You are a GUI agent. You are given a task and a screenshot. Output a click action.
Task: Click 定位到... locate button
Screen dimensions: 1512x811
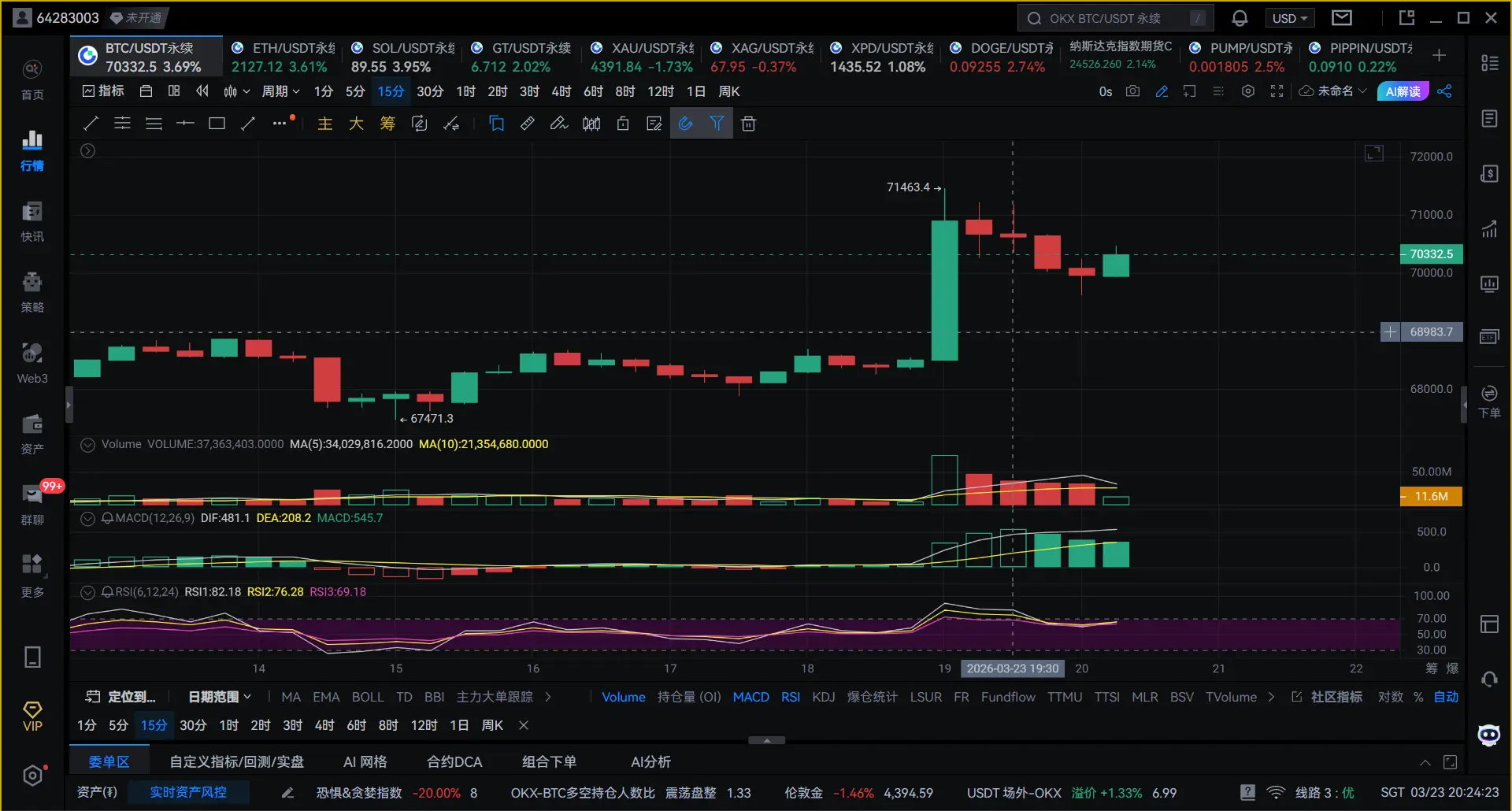click(120, 697)
